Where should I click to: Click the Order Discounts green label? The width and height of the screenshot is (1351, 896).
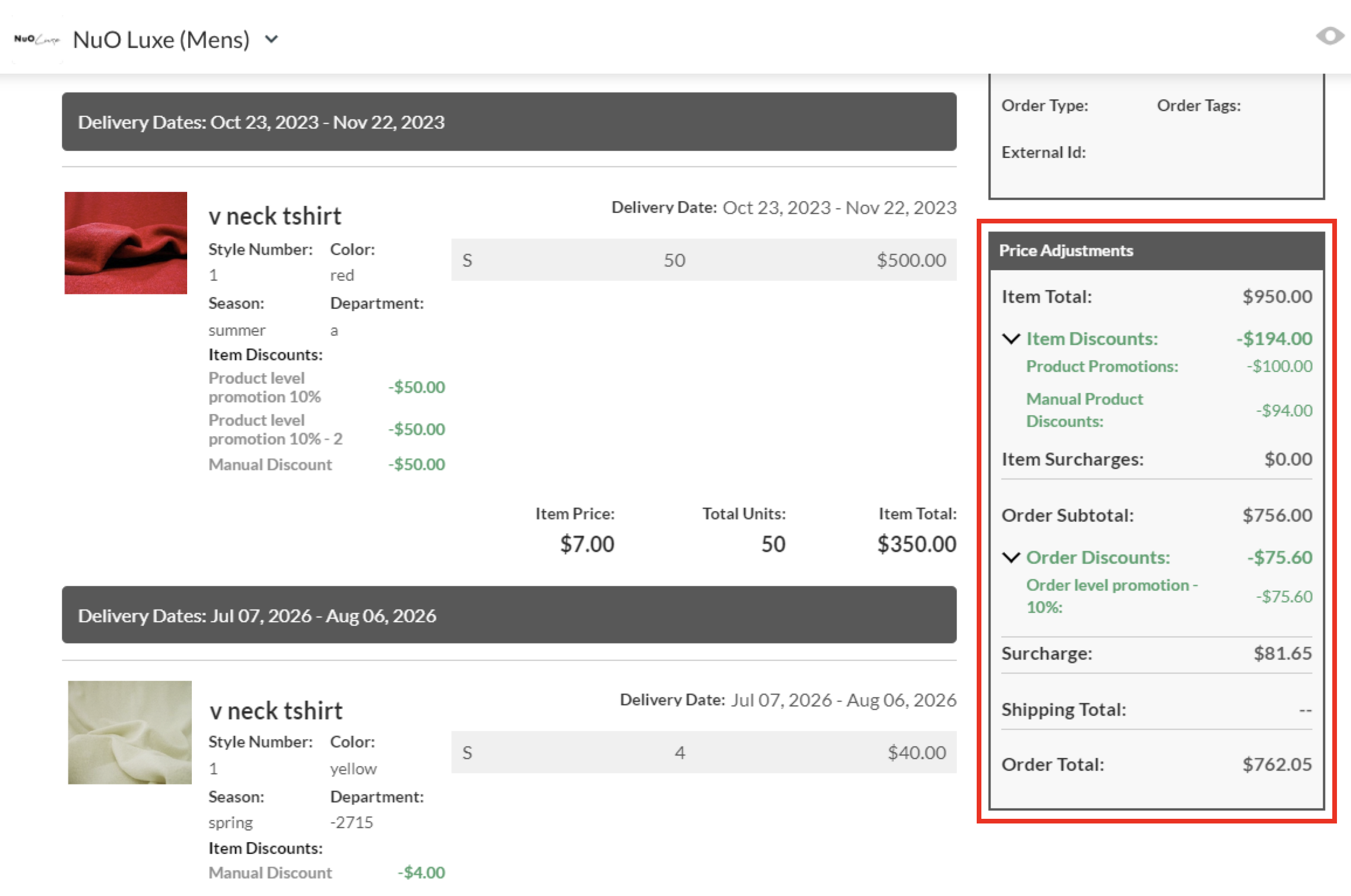pyautogui.click(x=1098, y=557)
